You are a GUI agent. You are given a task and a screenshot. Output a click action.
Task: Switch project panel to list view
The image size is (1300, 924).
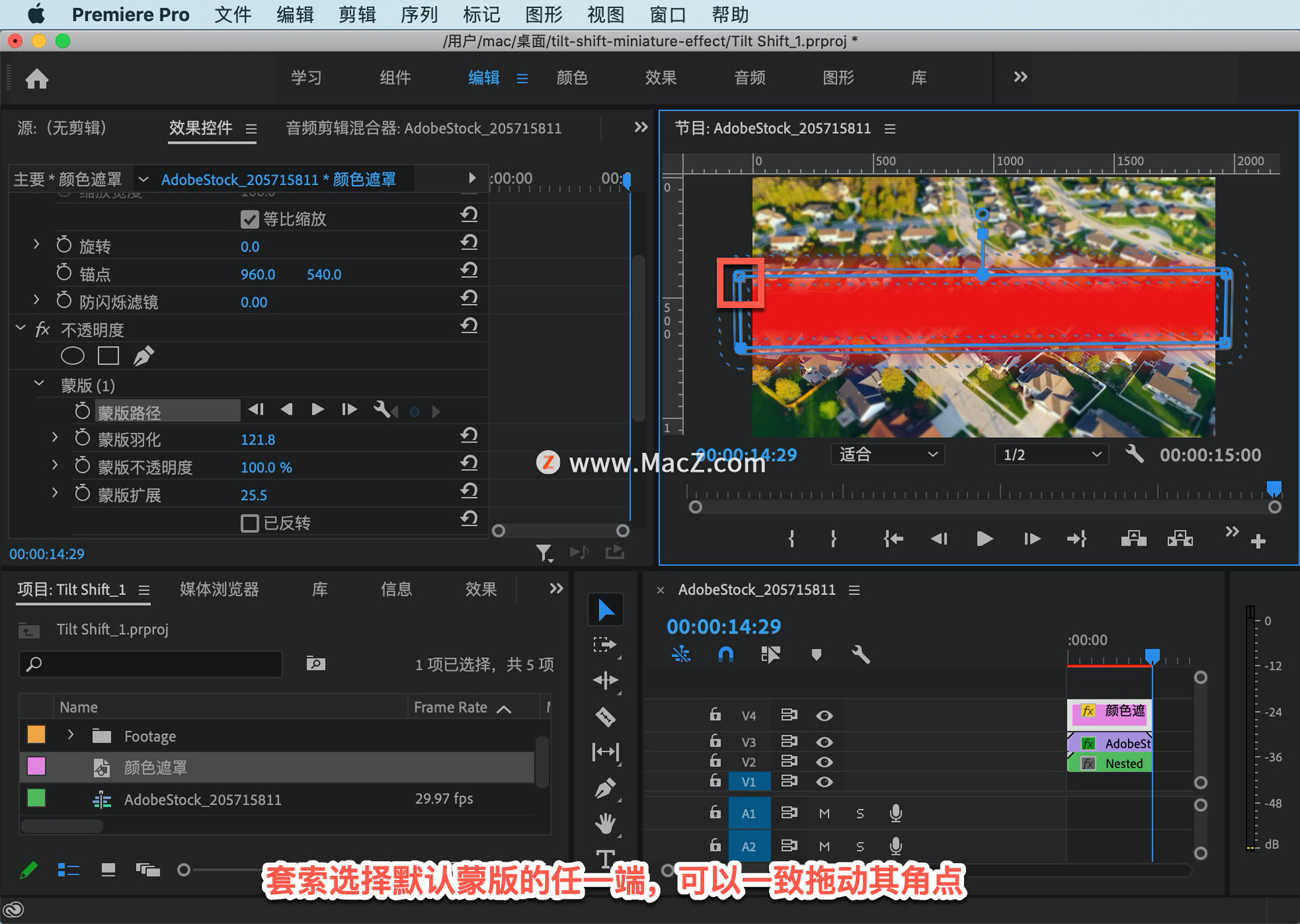coord(68,870)
